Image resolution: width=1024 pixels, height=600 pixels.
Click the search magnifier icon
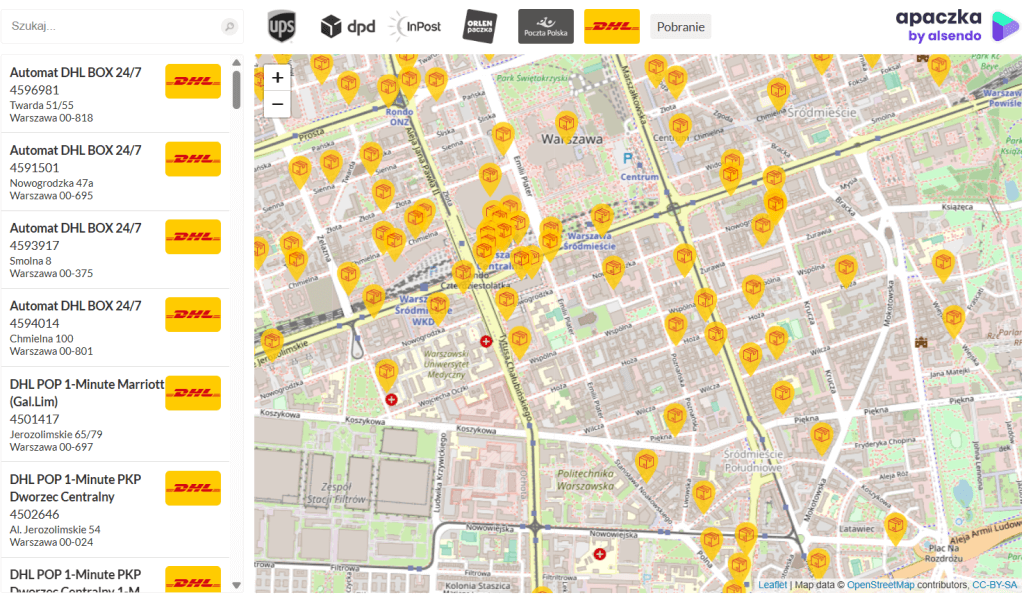point(229,27)
